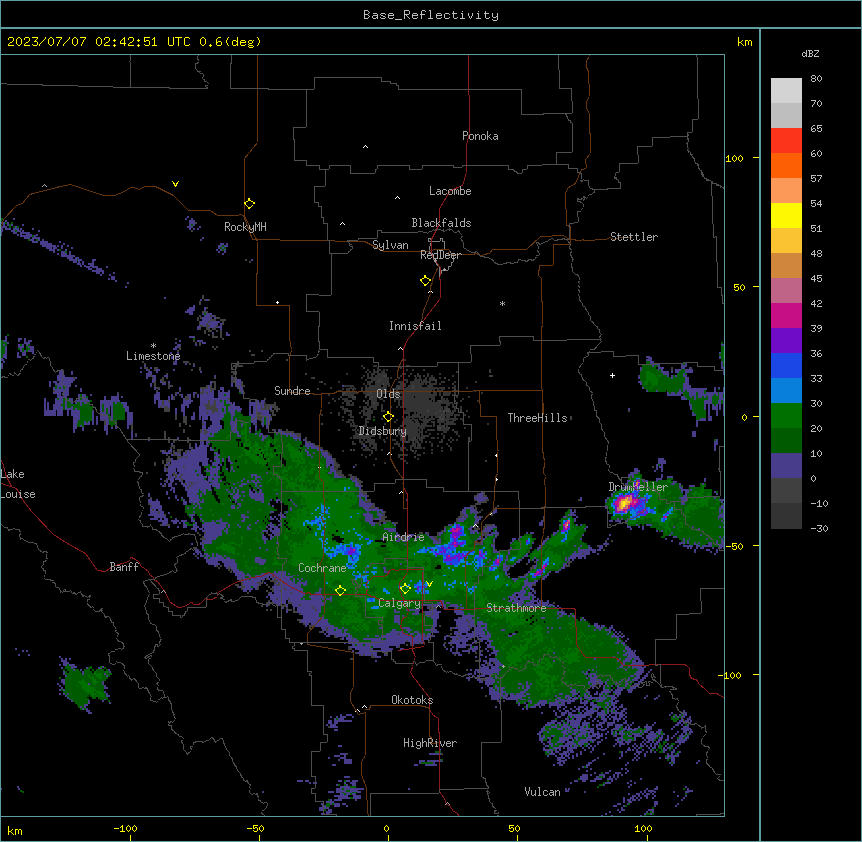Select the light gray legend swatch between 80 and 70
Viewport: 862px width, 842px height.
[x=786, y=91]
